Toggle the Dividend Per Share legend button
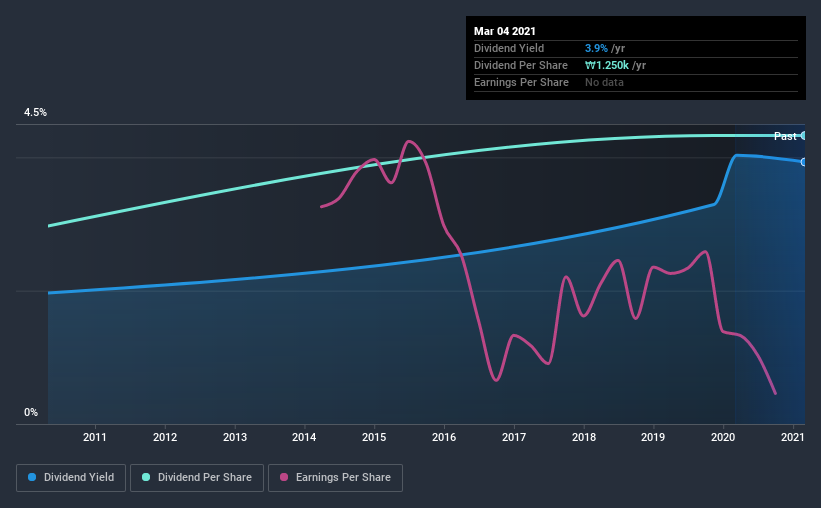Image resolution: width=821 pixels, height=508 pixels. [x=197, y=478]
